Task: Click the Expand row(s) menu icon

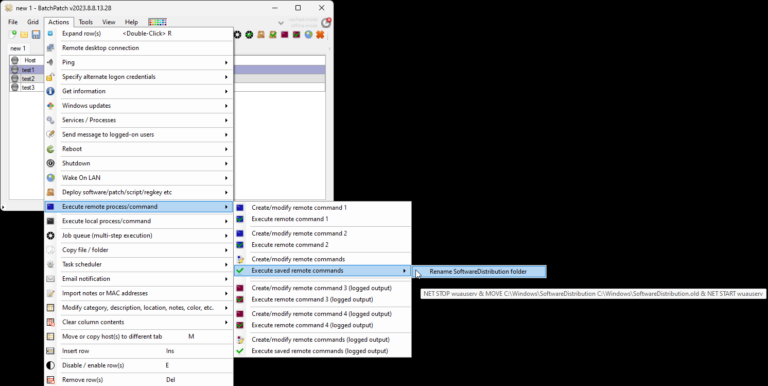Action: tap(50, 33)
